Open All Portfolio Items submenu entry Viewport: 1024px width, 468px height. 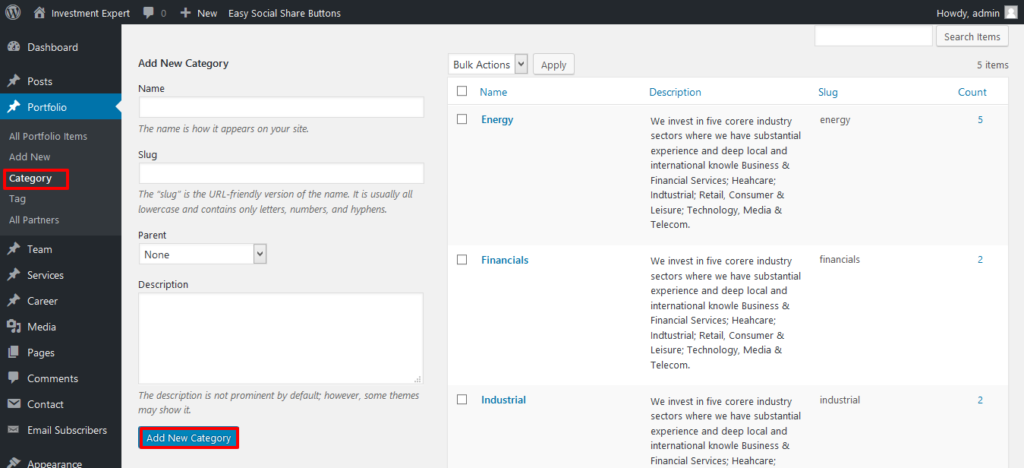(x=48, y=136)
